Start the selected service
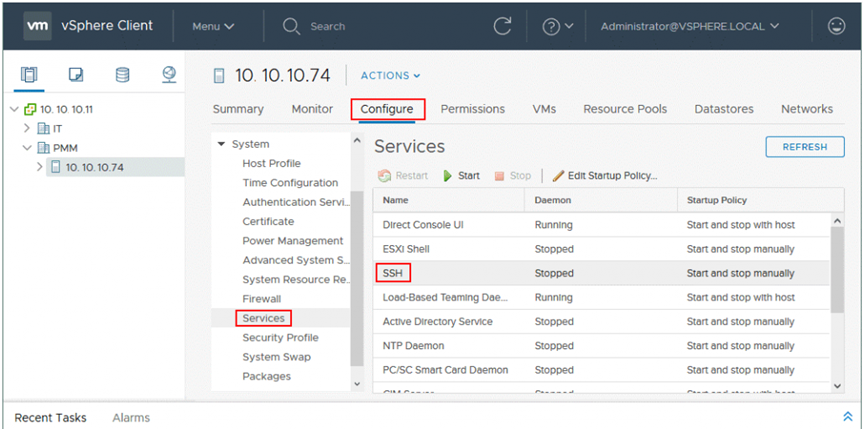The image size is (865, 429). point(462,176)
